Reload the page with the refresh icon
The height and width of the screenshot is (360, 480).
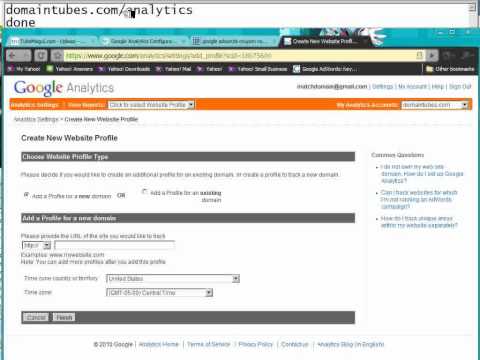[41, 55]
